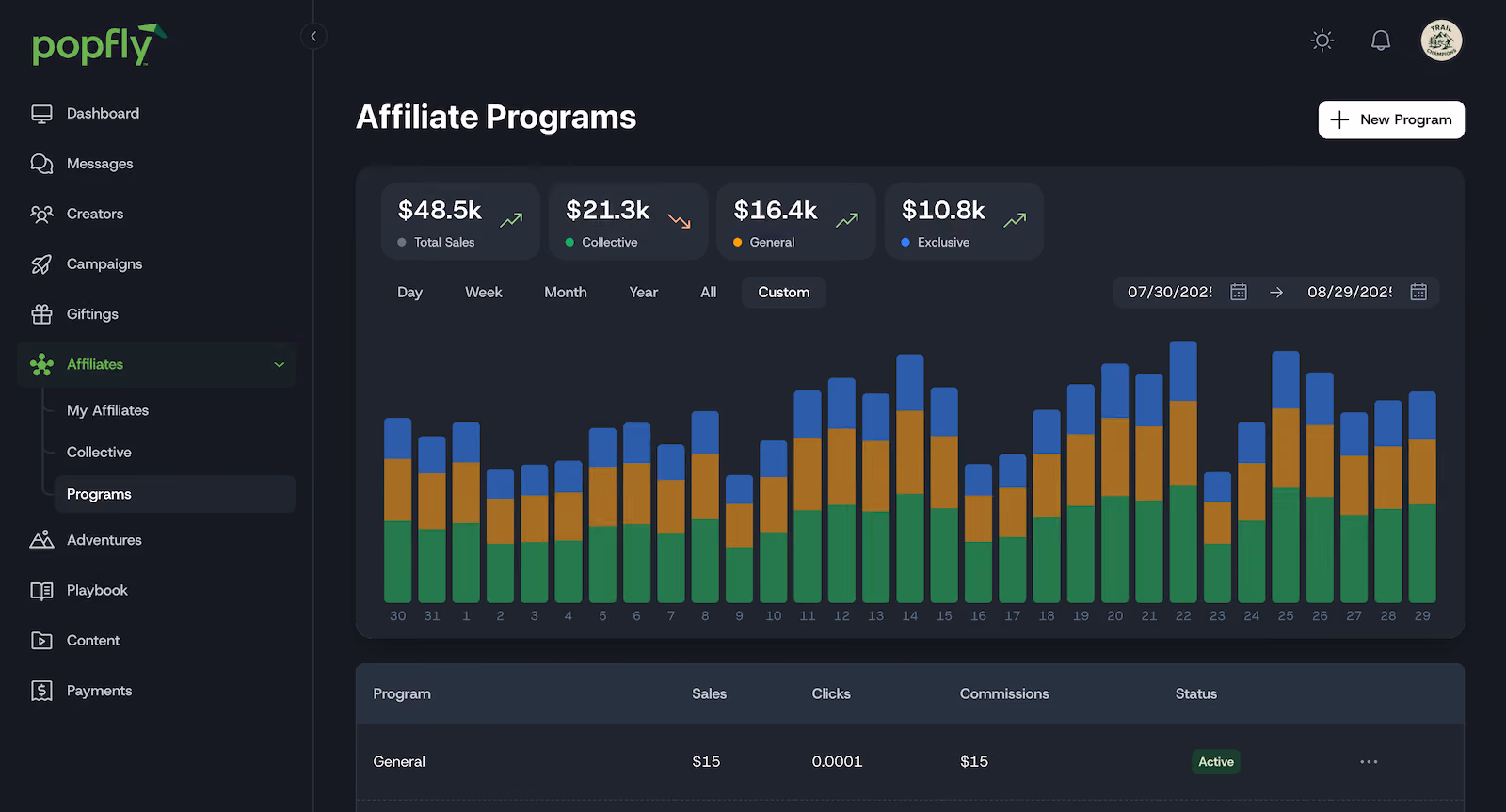This screenshot has height=812, width=1506.
Task: Click the Campaigns rocket icon
Action: point(41,264)
